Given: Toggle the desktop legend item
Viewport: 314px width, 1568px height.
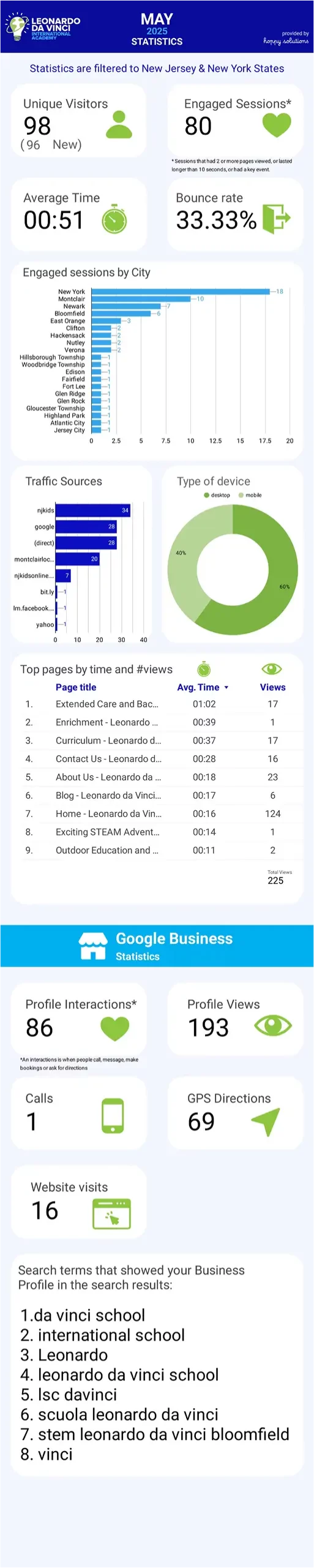Looking at the screenshot, I should 217,495.
